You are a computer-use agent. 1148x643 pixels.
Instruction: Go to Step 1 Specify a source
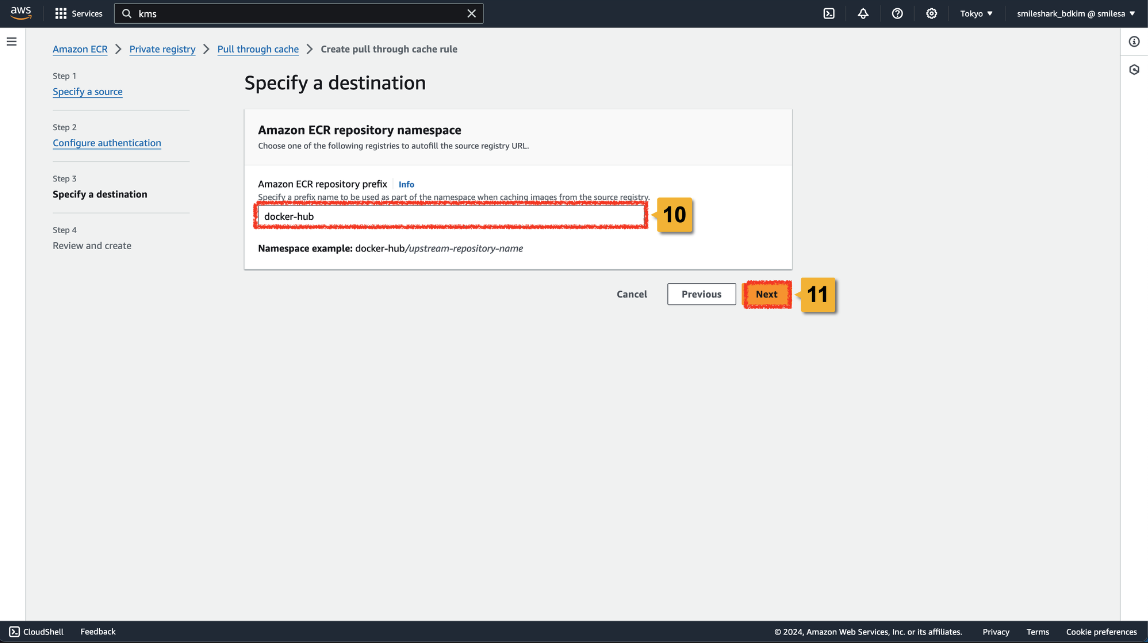coord(88,92)
